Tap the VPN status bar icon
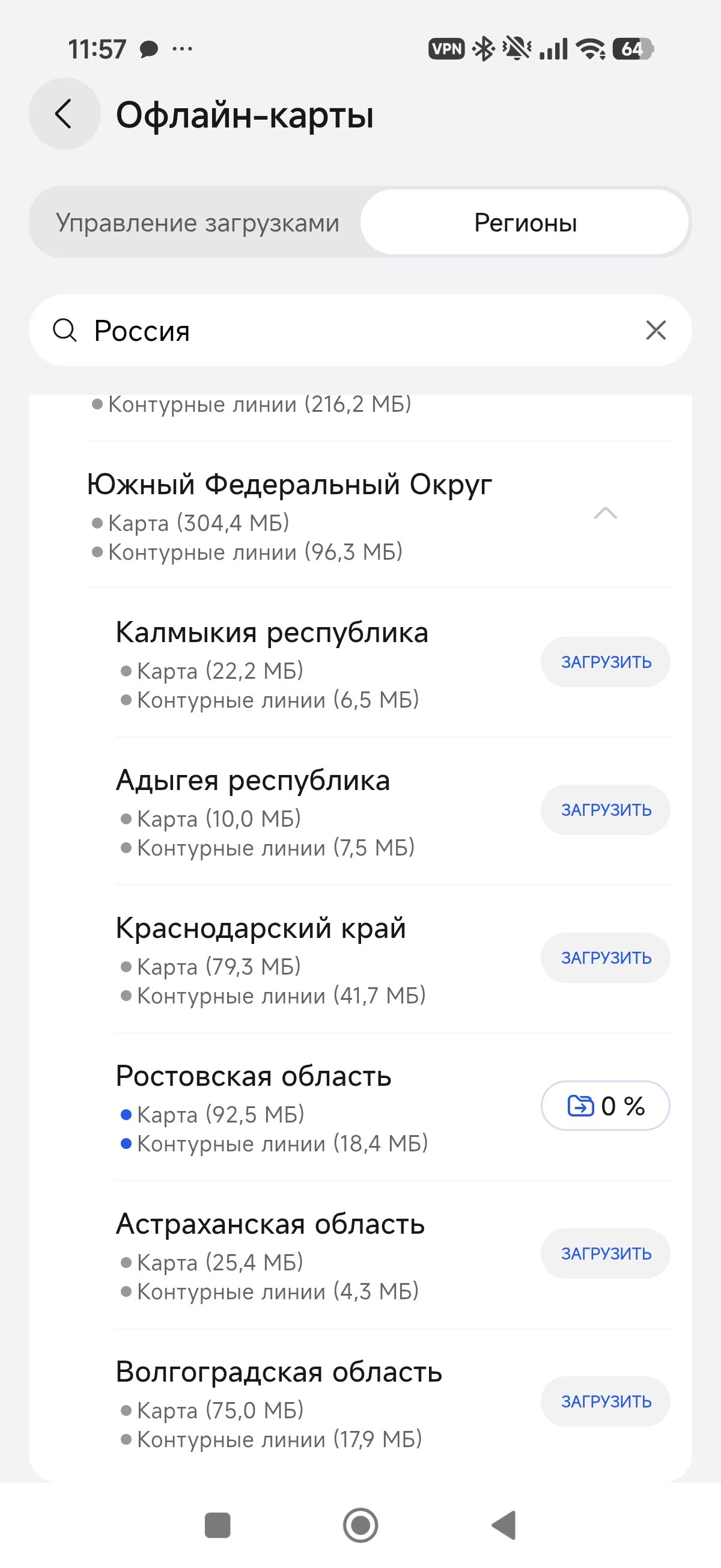Screen dimensions: 721x1568 [x=446, y=49]
